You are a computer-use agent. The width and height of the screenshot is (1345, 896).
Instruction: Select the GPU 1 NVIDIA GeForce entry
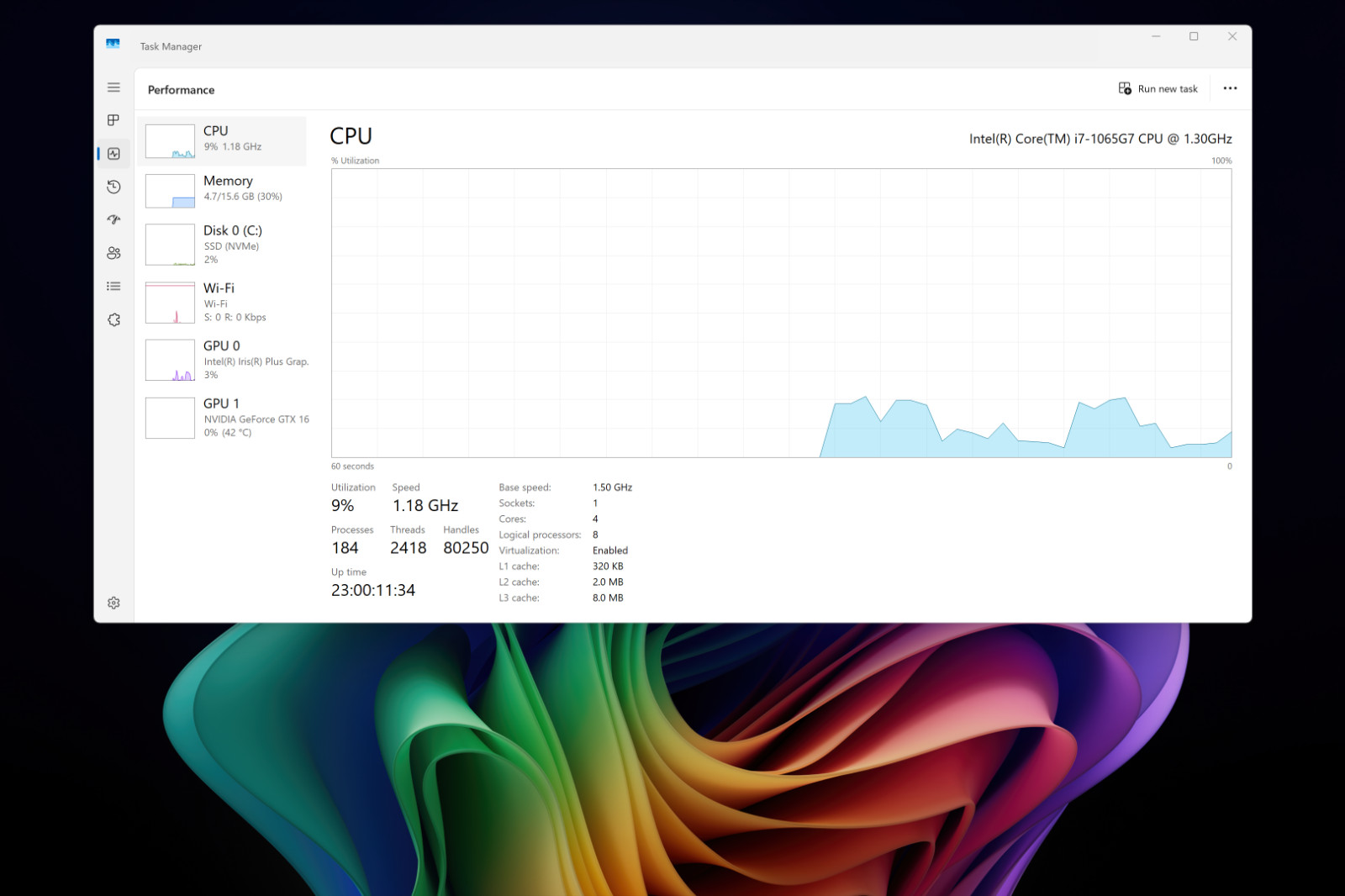(x=222, y=417)
